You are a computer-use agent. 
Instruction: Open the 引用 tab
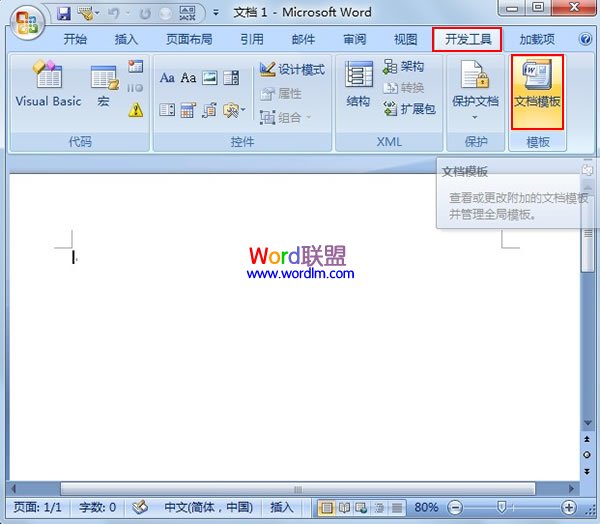point(252,39)
